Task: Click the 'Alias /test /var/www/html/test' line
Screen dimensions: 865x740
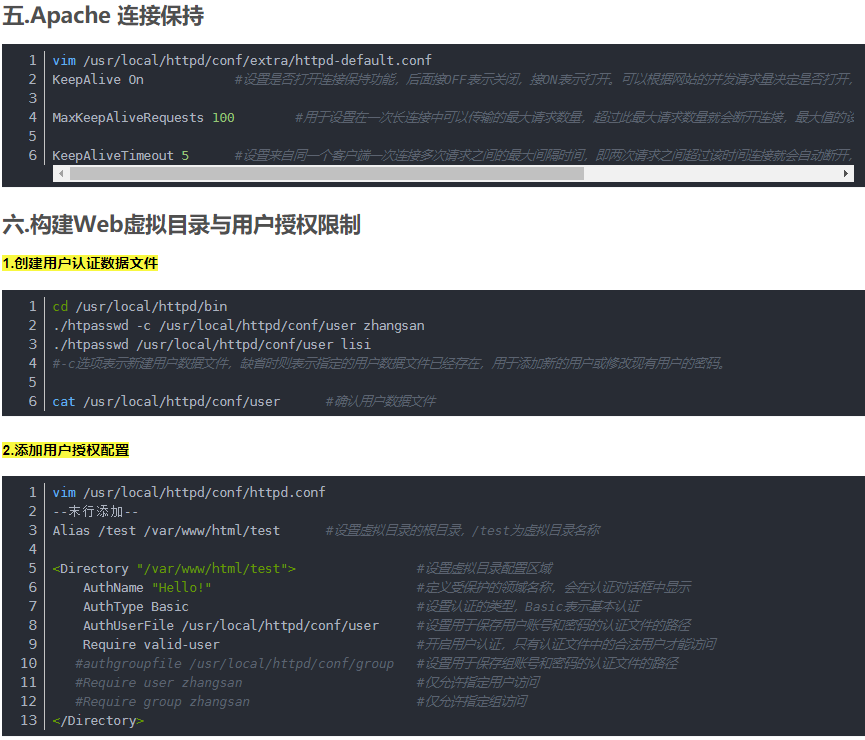Action: click(x=166, y=530)
